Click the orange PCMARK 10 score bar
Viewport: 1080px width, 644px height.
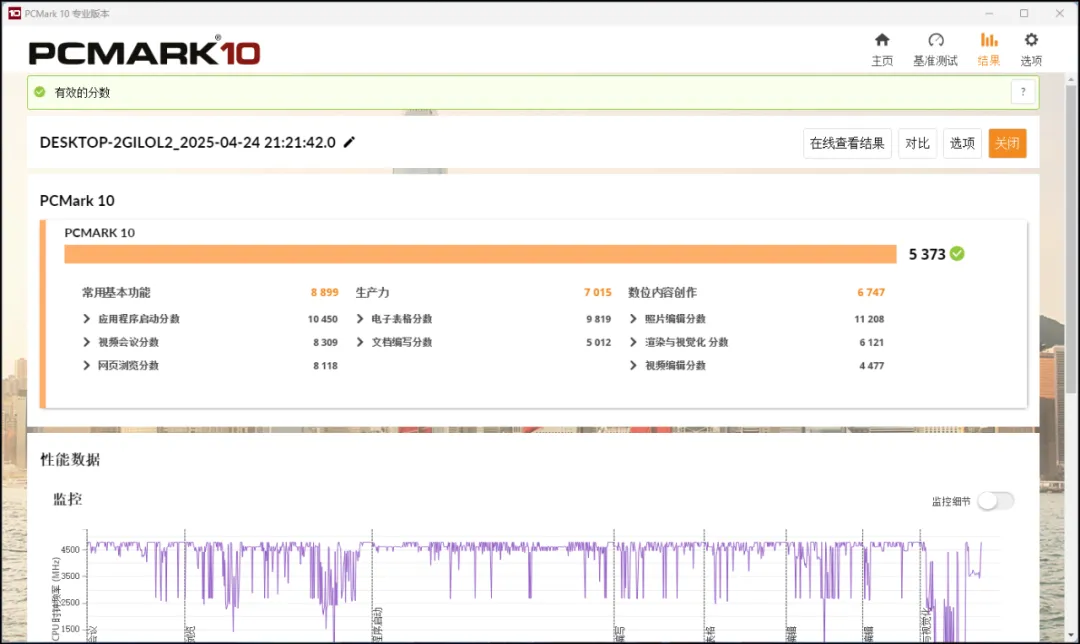coord(480,254)
